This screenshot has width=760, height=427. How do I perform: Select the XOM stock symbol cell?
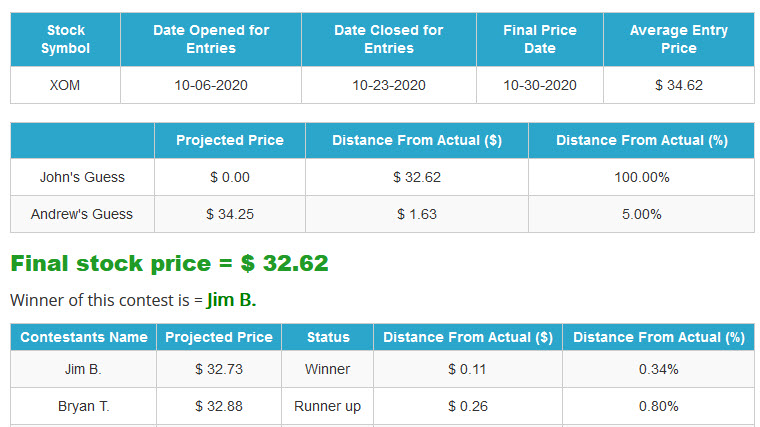click(x=65, y=85)
